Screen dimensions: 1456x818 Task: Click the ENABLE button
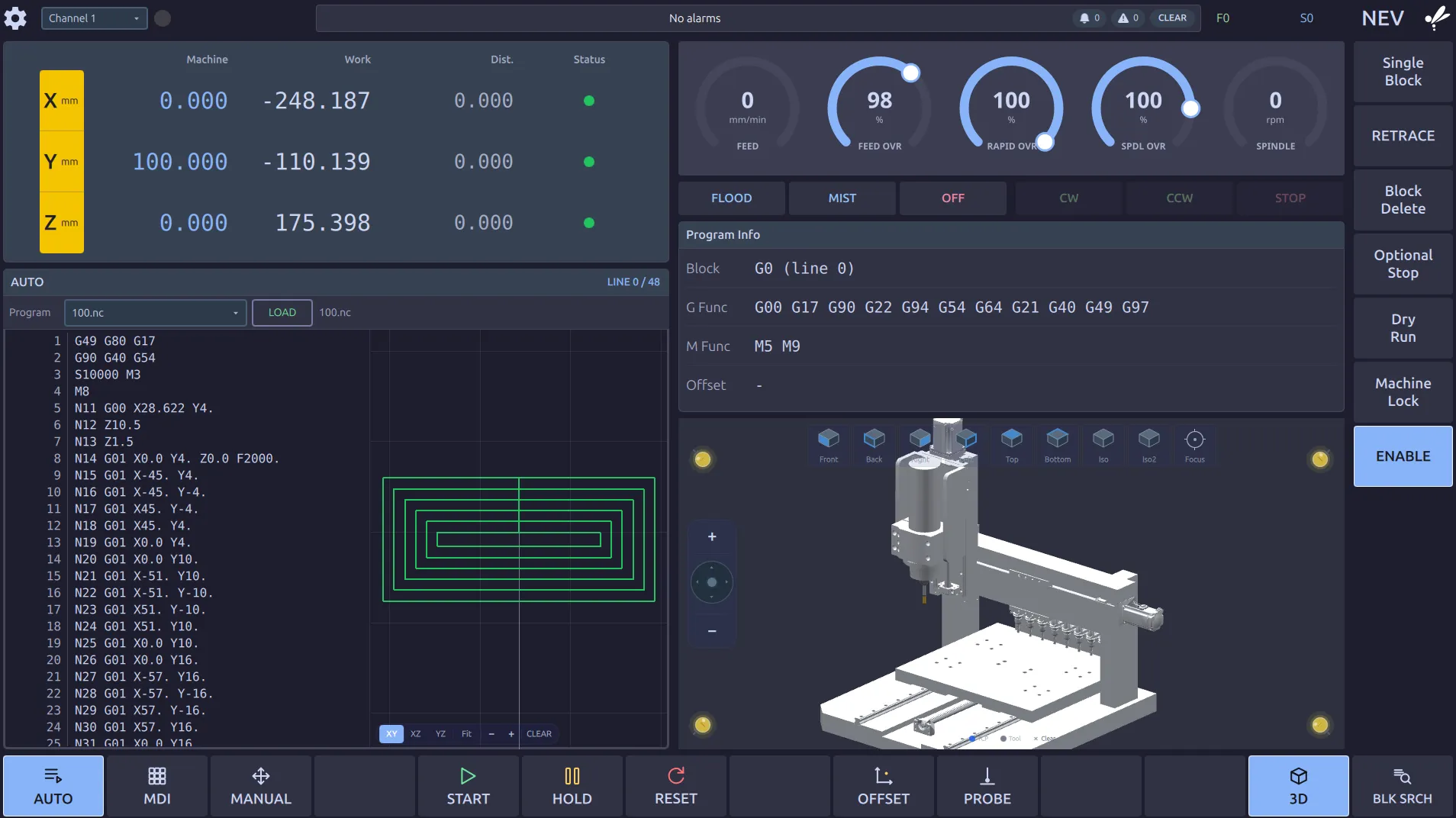tap(1403, 456)
